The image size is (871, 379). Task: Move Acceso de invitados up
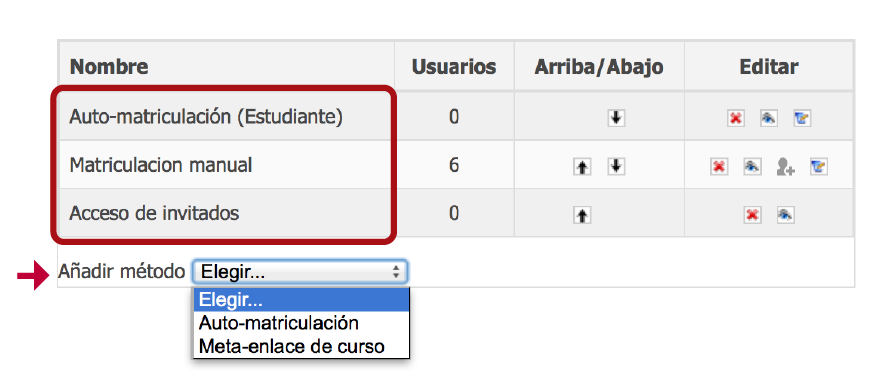coord(582,215)
